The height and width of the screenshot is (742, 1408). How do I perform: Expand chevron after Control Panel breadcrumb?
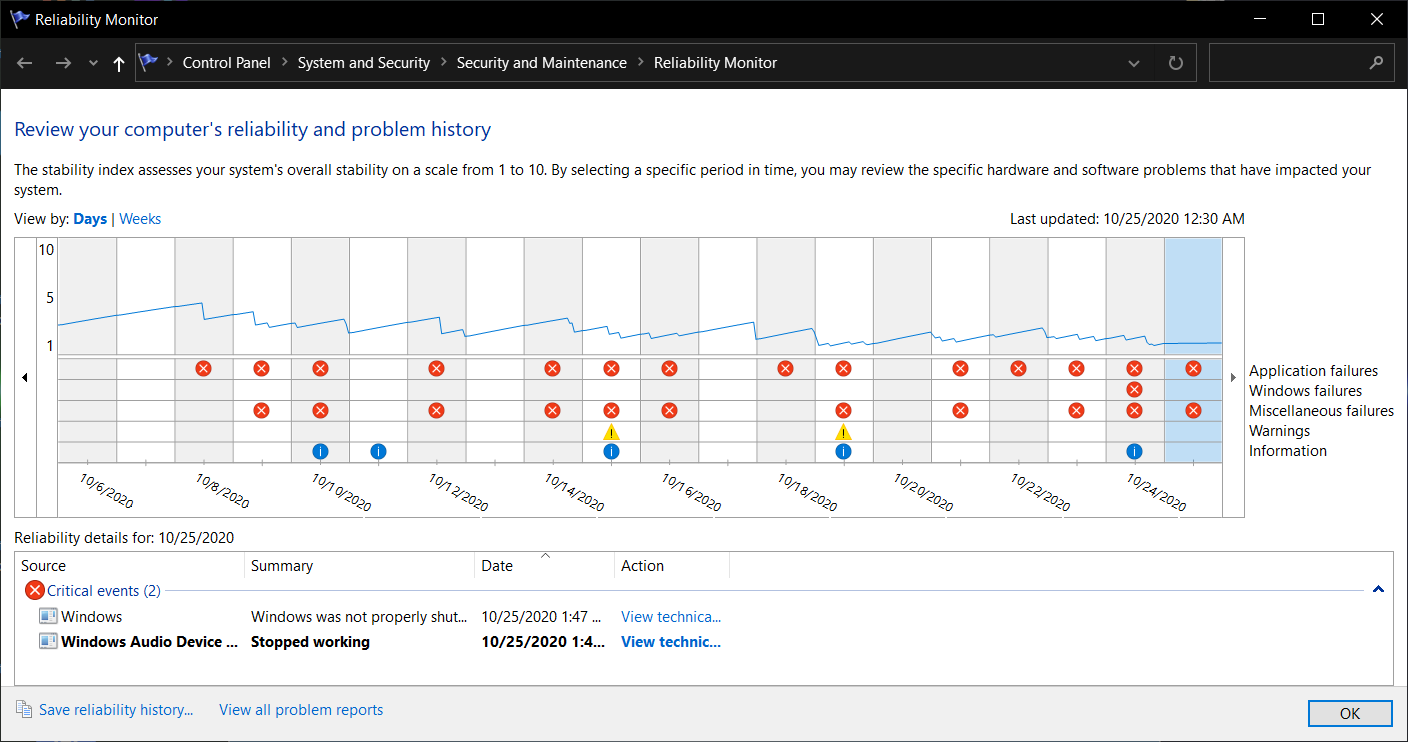click(x=284, y=63)
